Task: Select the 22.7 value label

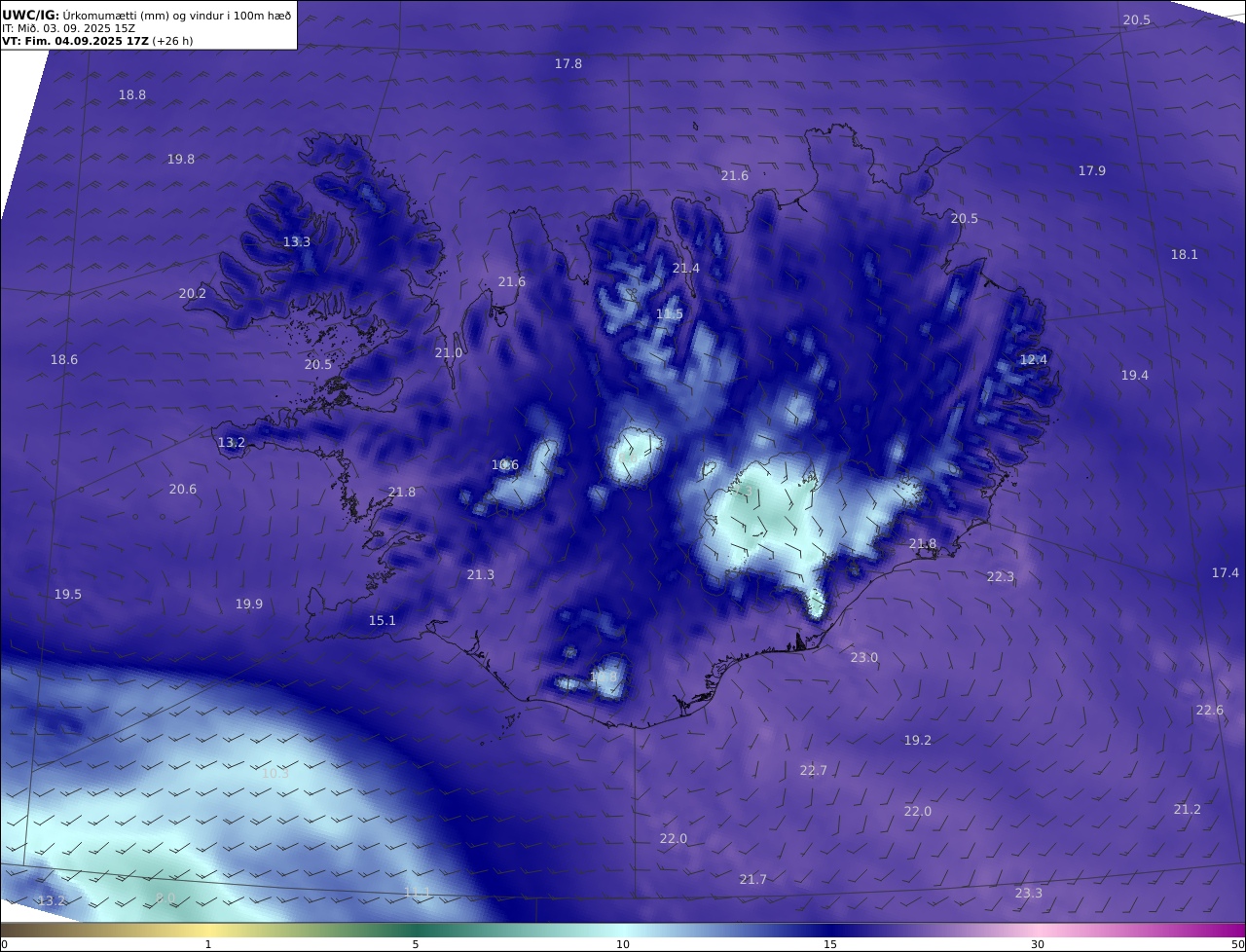Action: [814, 771]
